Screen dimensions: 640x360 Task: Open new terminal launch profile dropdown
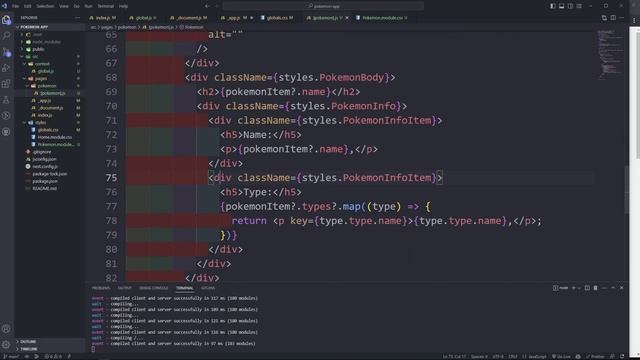pyautogui.click(x=579, y=288)
